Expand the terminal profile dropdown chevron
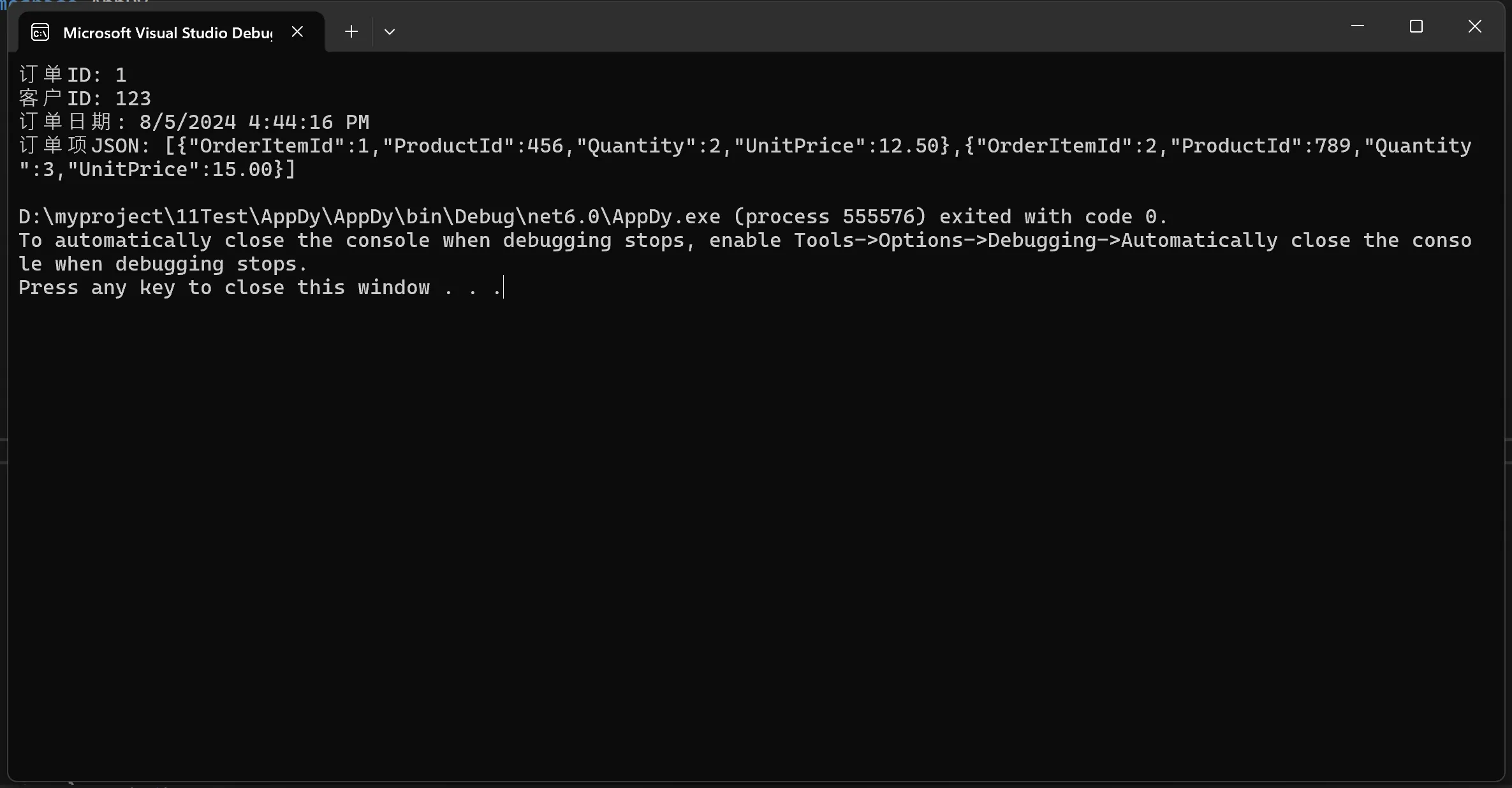The image size is (1512, 788). click(390, 32)
